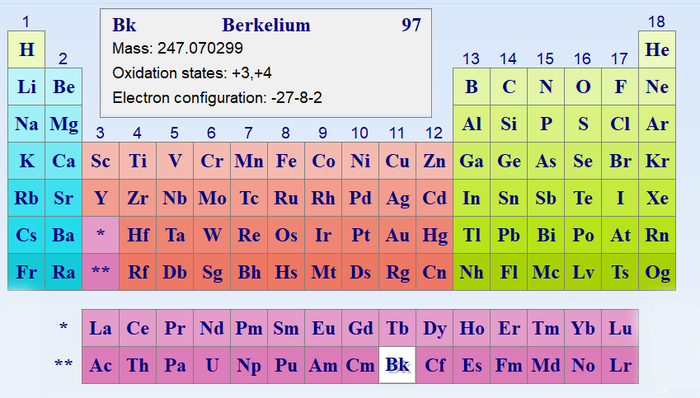Pick the Lawrencium (Lr) element cell
The width and height of the screenshot is (700, 398).
coord(620,365)
